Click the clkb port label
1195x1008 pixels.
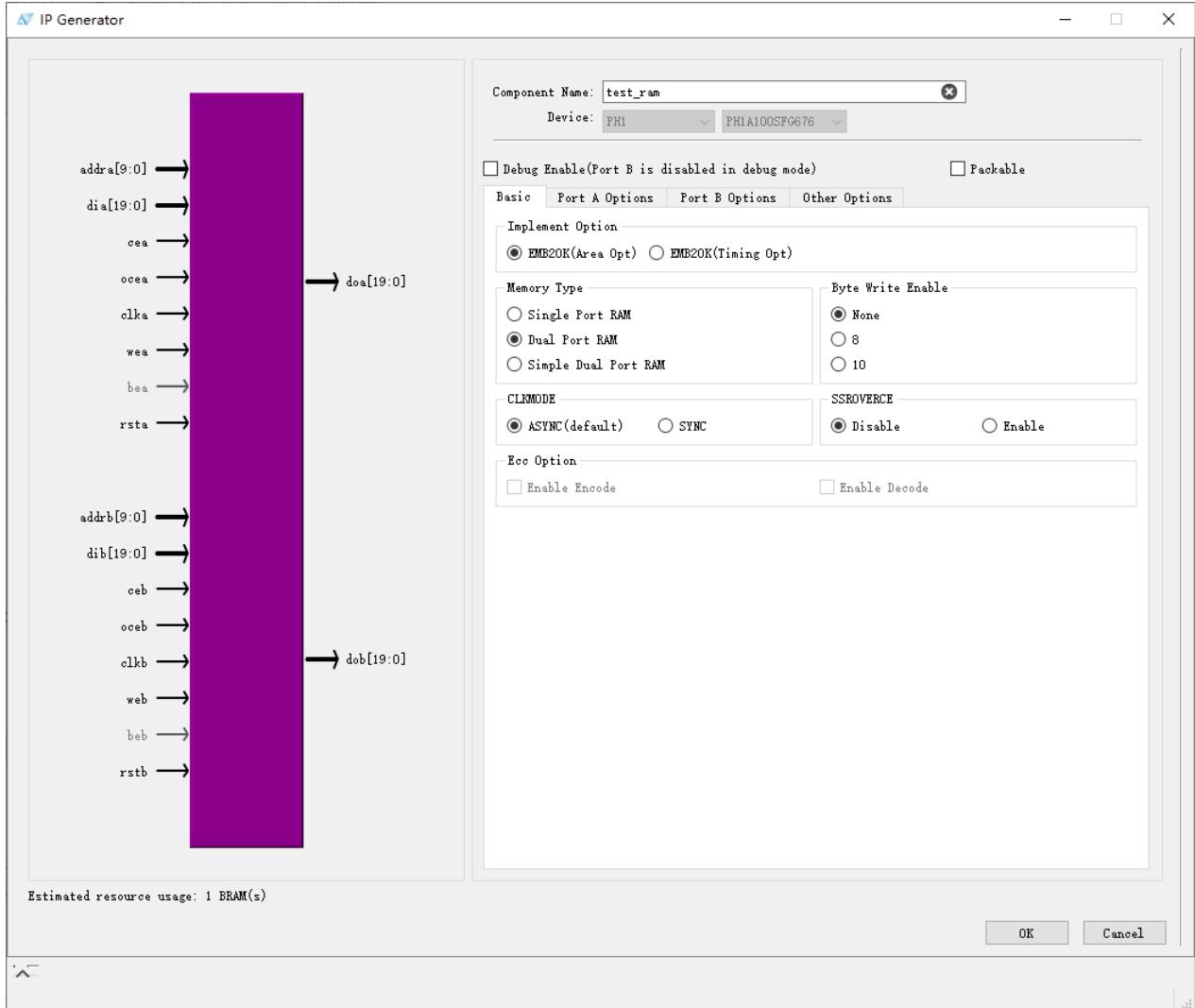pyautogui.click(x=134, y=663)
